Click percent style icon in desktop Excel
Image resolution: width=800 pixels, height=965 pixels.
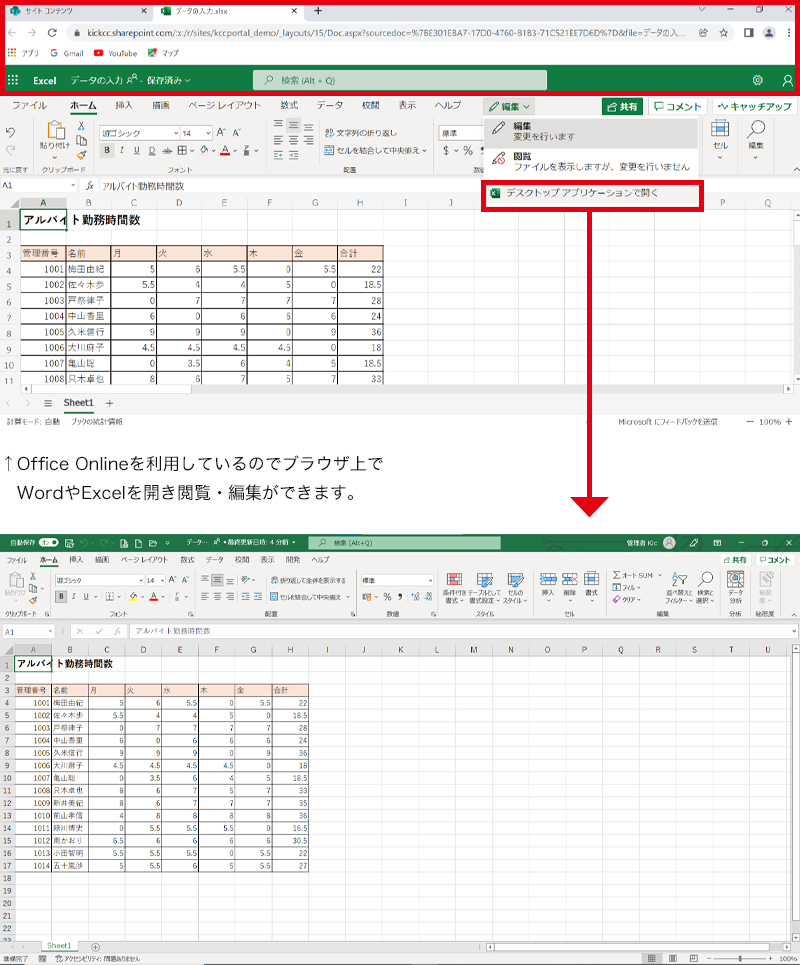click(387, 596)
